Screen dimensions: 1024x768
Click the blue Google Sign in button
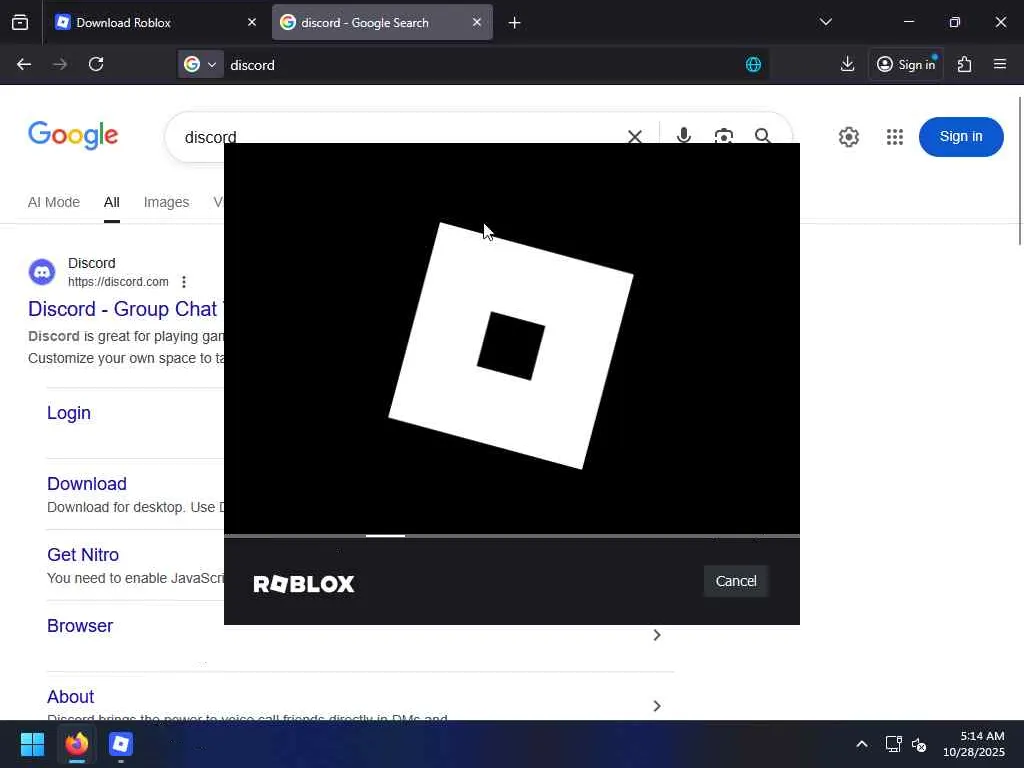pyautogui.click(x=961, y=136)
